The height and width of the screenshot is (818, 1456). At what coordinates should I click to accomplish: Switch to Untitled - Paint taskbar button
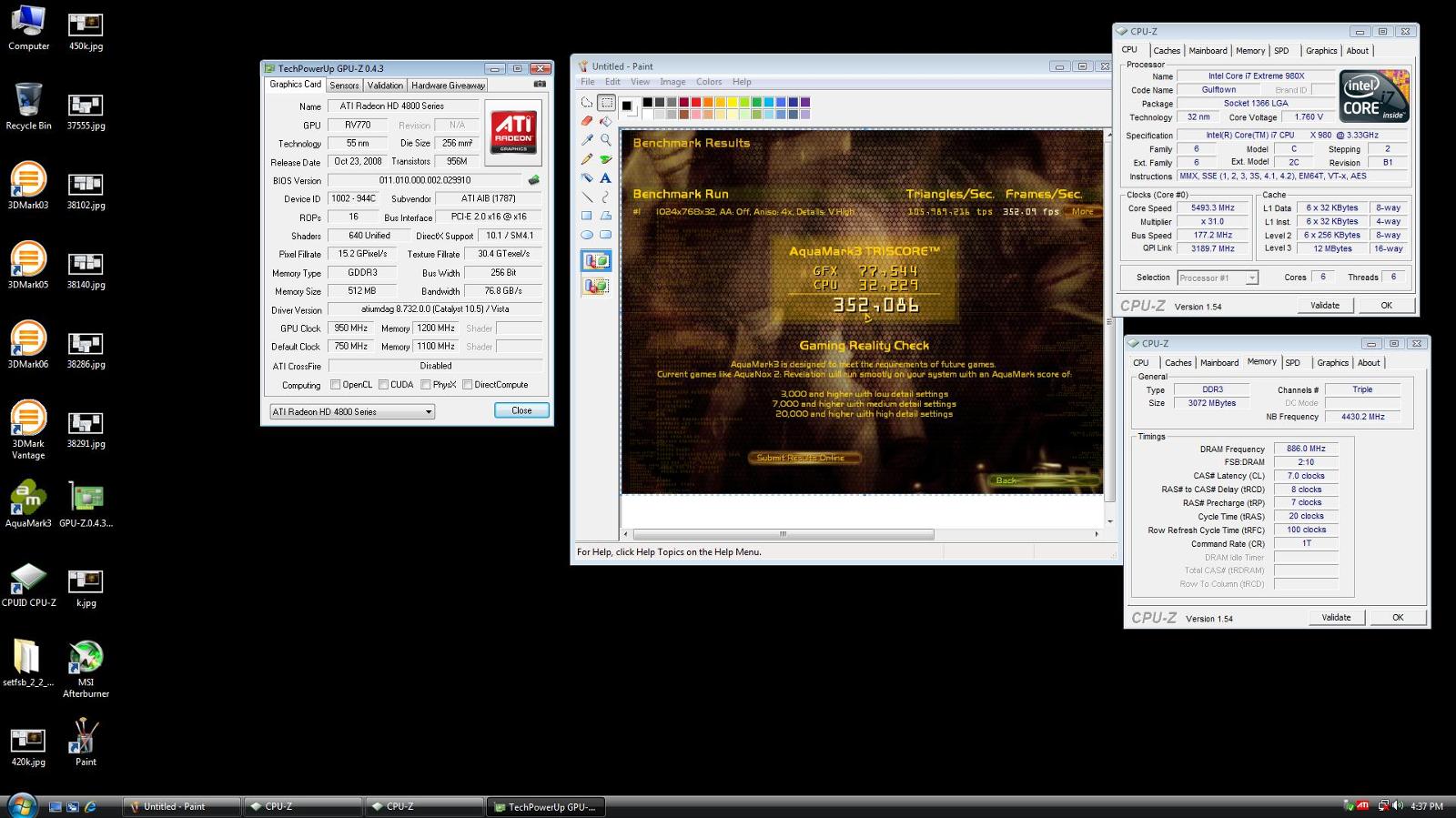181,807
